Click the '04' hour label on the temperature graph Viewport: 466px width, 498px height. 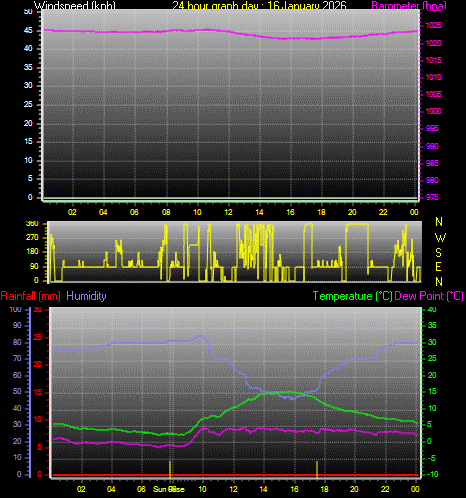[x=111, y=489]
